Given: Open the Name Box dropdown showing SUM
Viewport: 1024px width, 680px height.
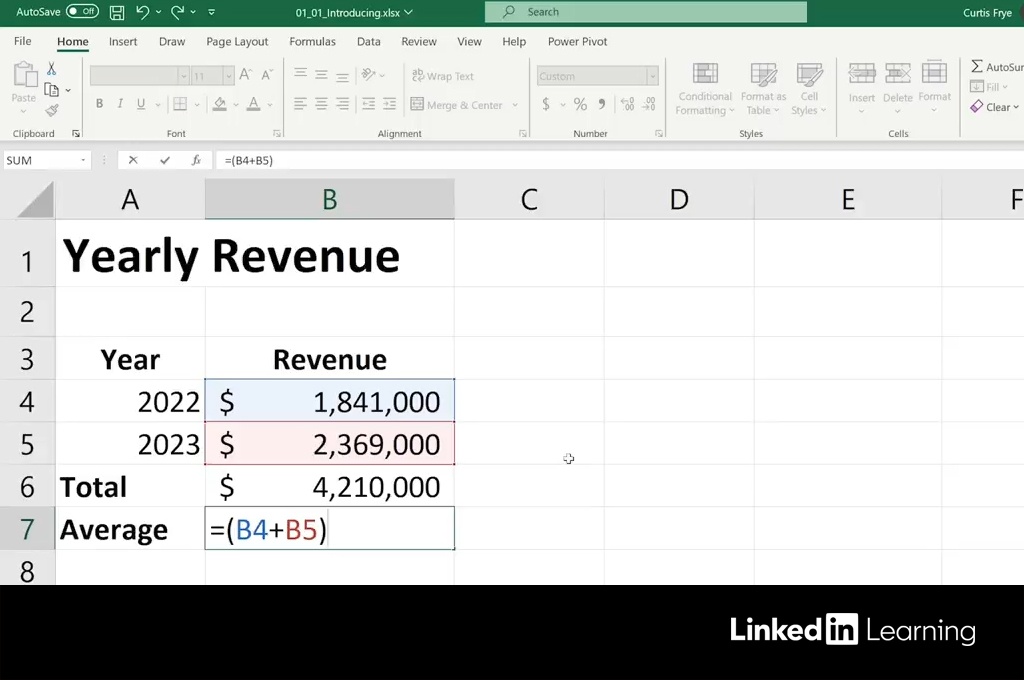Looking at the screenshot, I should pyautogui.click(x=83, y=160).
